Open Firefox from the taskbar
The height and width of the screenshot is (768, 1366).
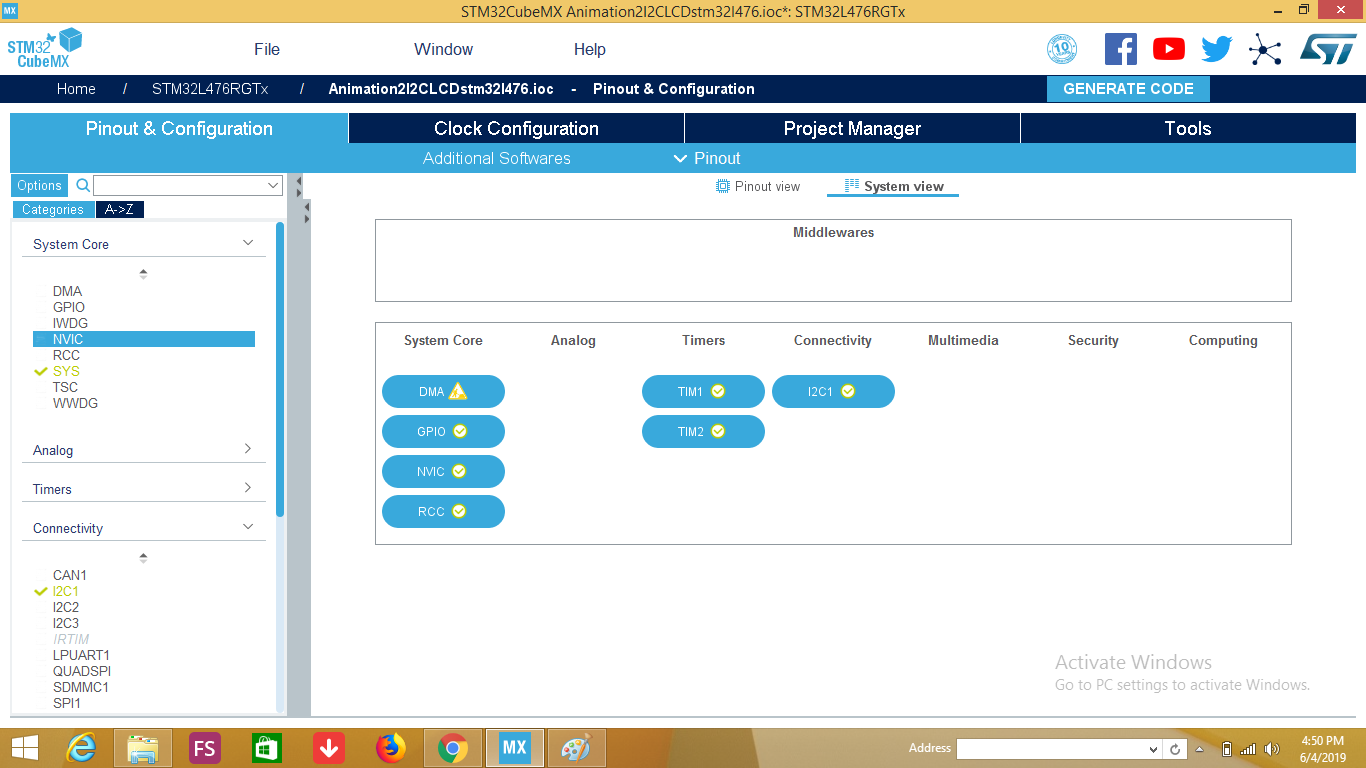[x=391, y=748]
